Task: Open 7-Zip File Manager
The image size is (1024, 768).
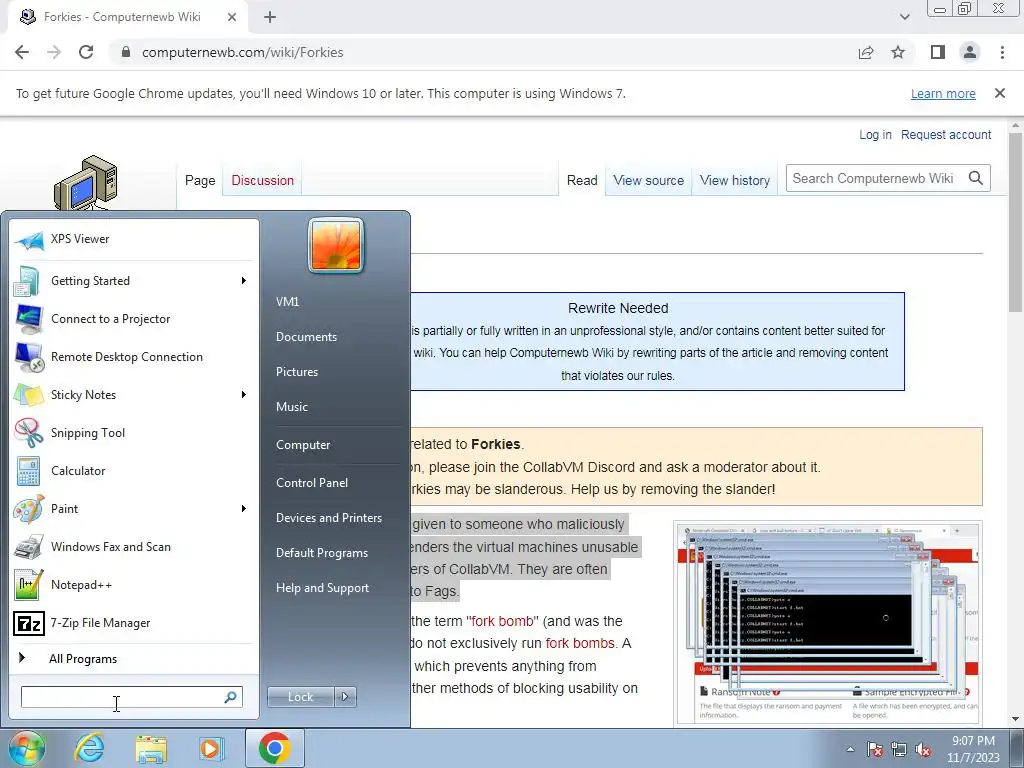Action: point(133,623)
